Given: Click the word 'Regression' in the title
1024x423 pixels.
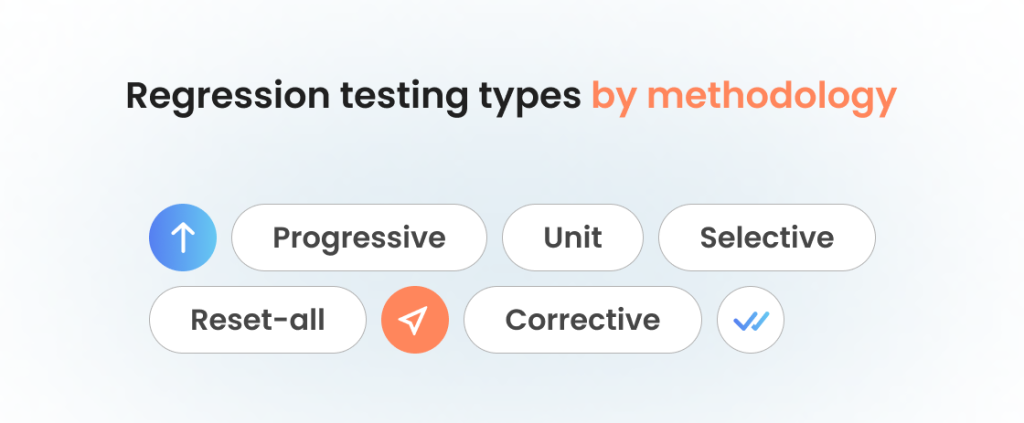Looking at the screenshot, I should [228, 97].
